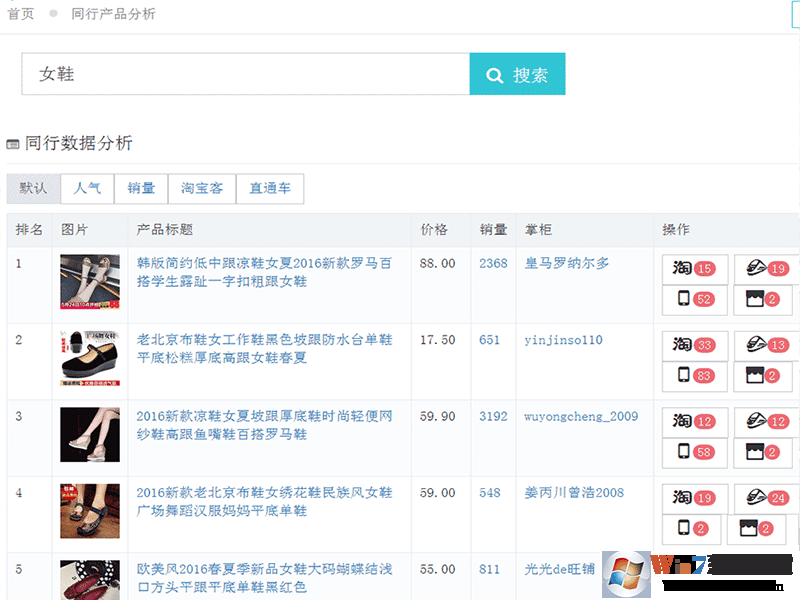Screen dimensions: 800x600
Task: Open the rank 3 wedge sandal thumbnail
Action: (x=90, y=435)
